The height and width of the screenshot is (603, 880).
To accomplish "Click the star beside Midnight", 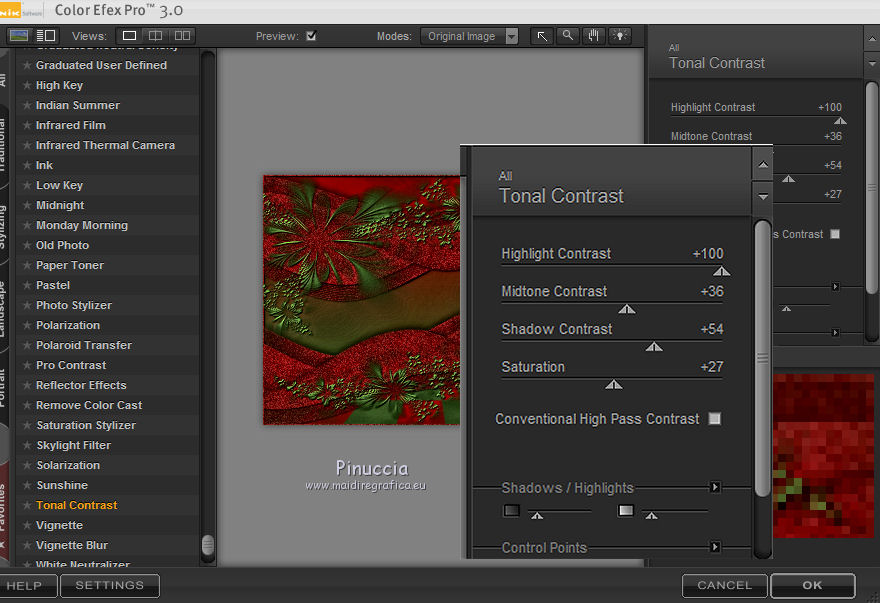I will 26,205.
